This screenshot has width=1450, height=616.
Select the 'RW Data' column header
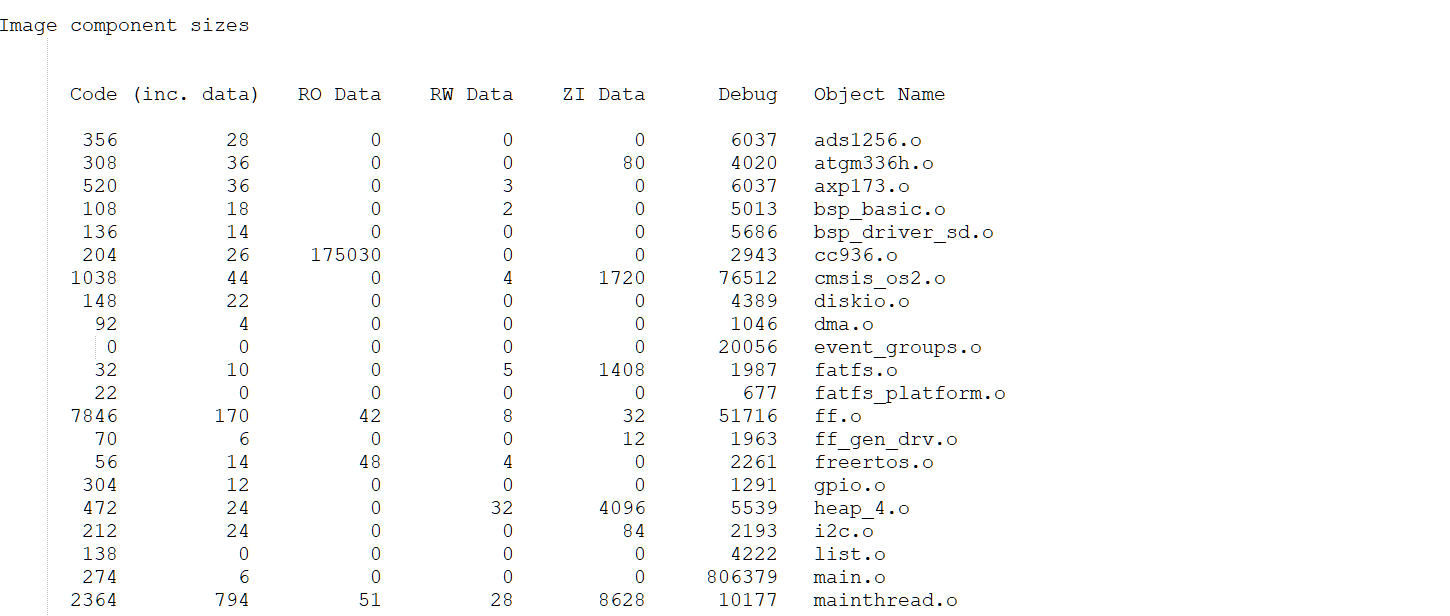471,94
